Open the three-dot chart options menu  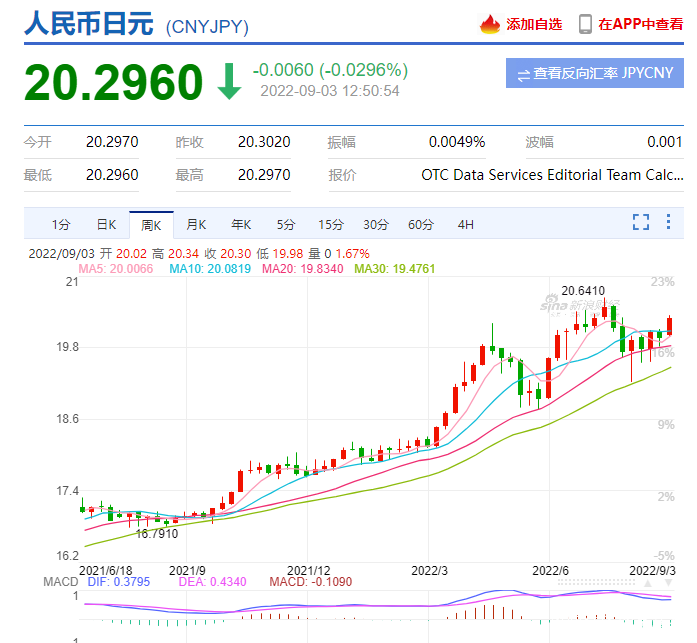click(x=668, y=221)
